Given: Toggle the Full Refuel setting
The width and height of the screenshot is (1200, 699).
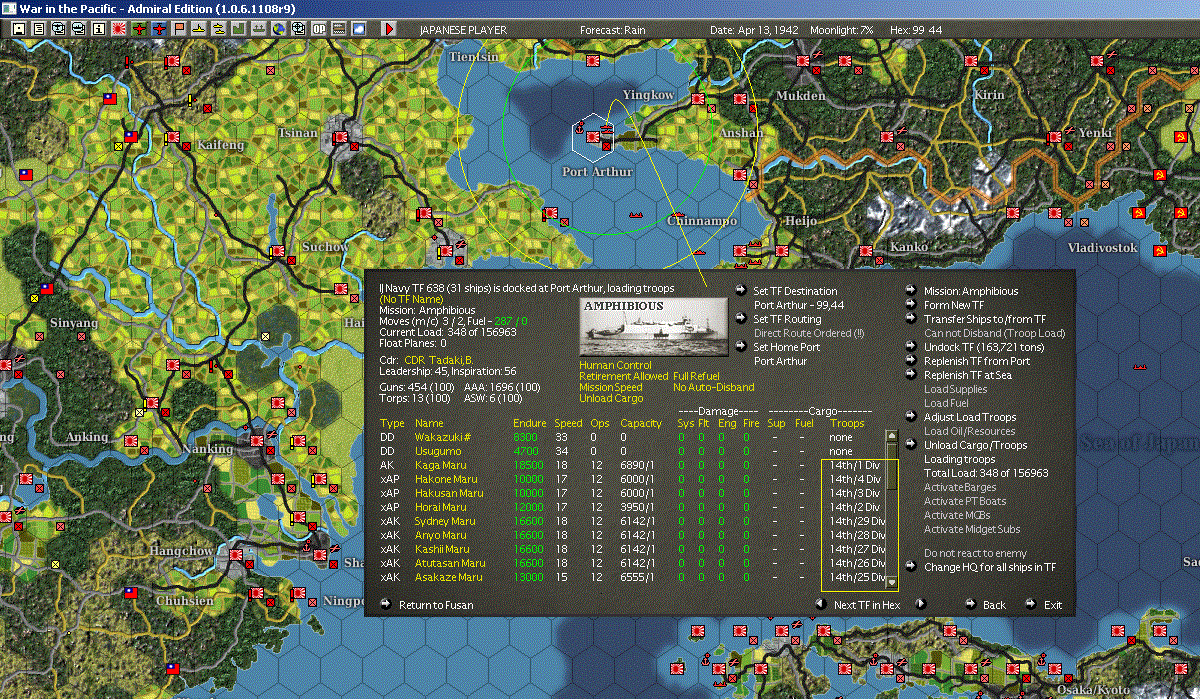Looking at the screenshot, I should point(697,376).
